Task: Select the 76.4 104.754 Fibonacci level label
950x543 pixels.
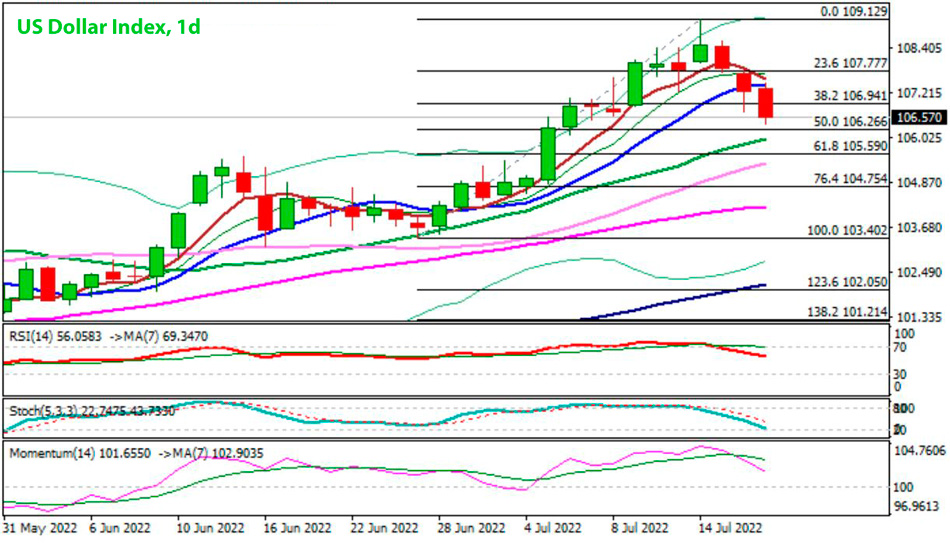Action: tap(850, 179)
